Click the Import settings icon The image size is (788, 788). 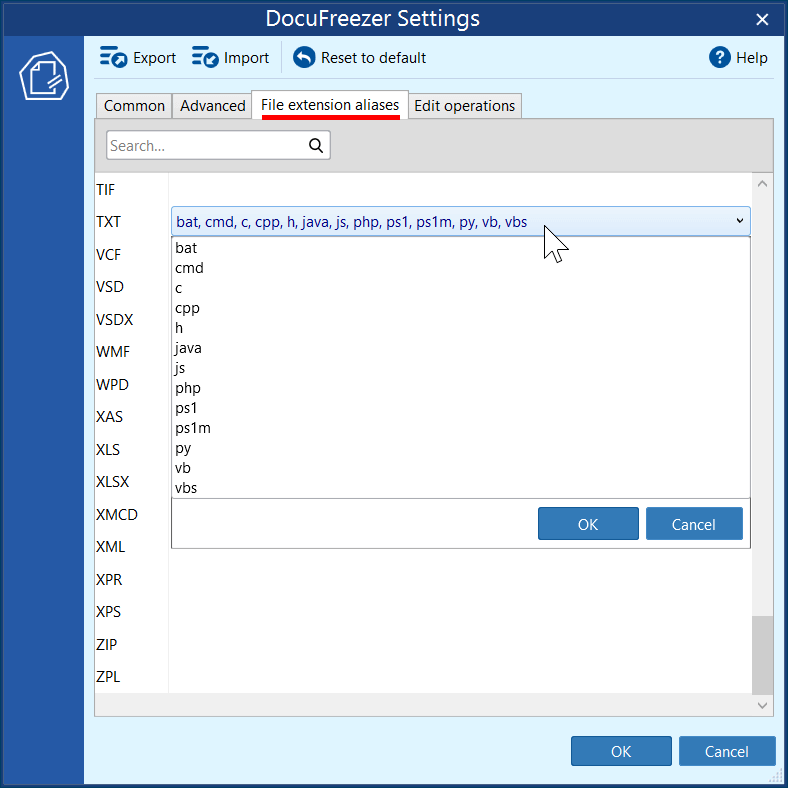(x=205, y=57)
